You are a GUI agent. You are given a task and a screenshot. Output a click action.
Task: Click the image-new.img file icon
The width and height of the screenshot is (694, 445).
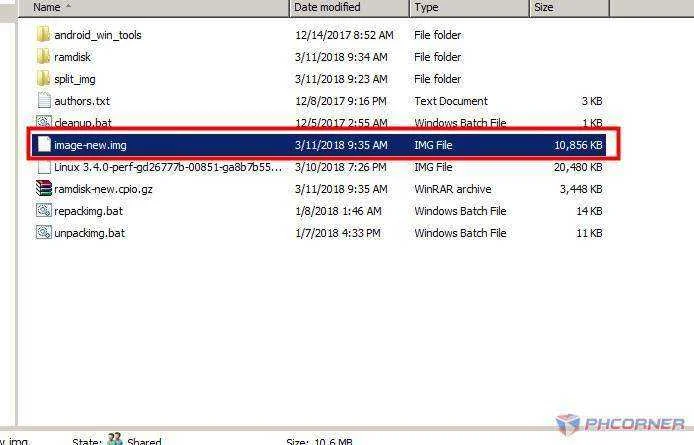tap(44, 144)
